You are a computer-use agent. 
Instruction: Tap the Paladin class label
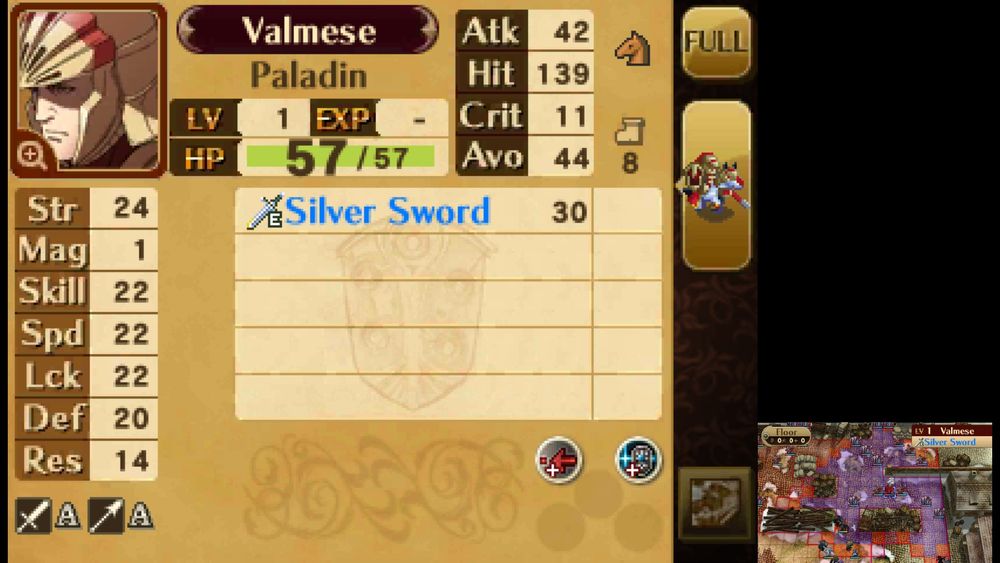click(309, 75)
